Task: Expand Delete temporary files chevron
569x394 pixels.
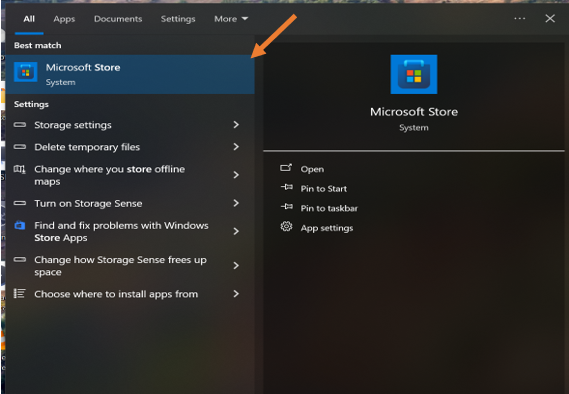Action: 236,147
